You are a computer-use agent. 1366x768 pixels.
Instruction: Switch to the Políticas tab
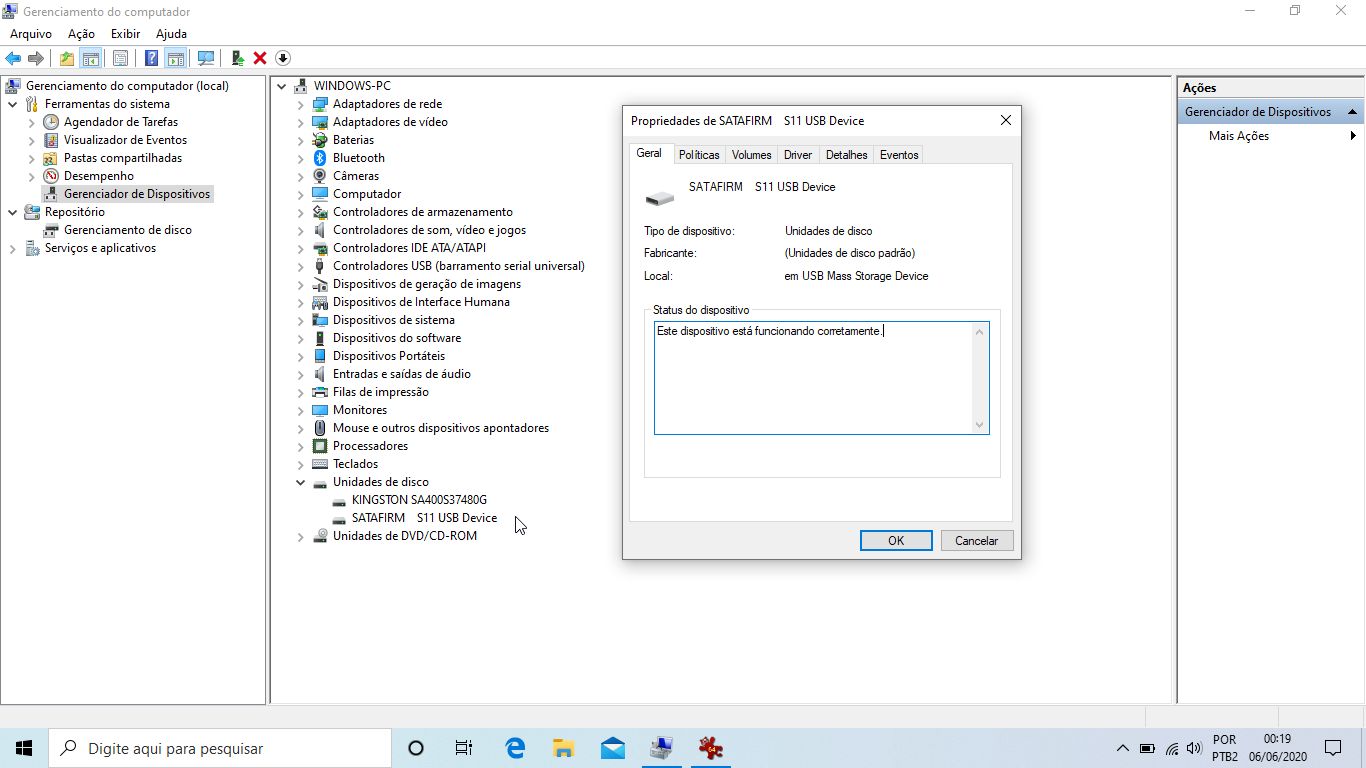(x=699, y=155)
